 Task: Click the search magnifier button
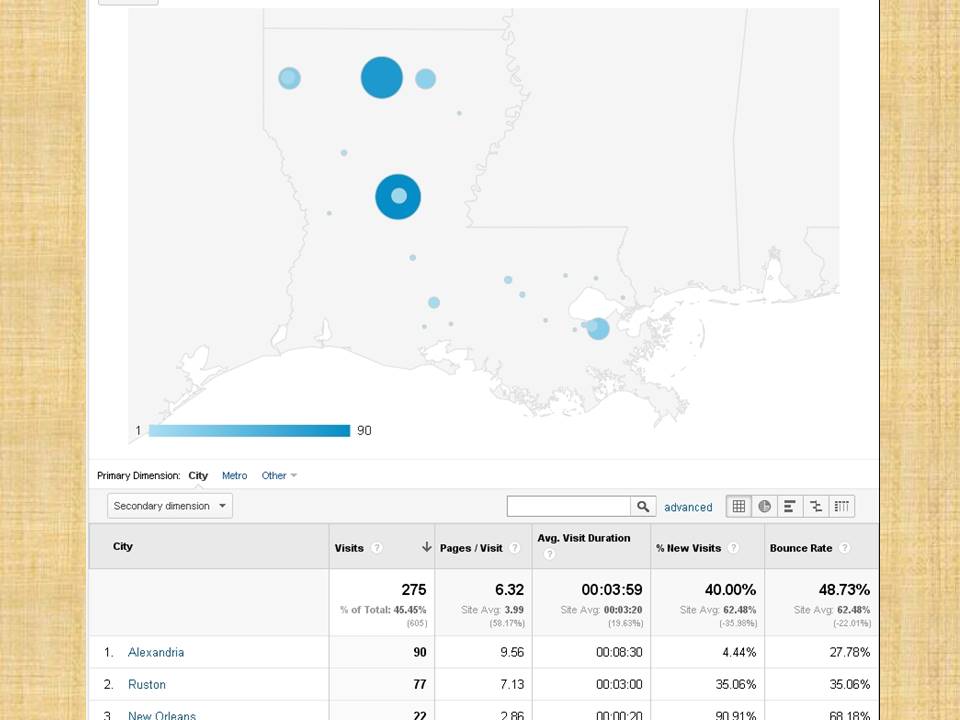(x=643, y=507)
